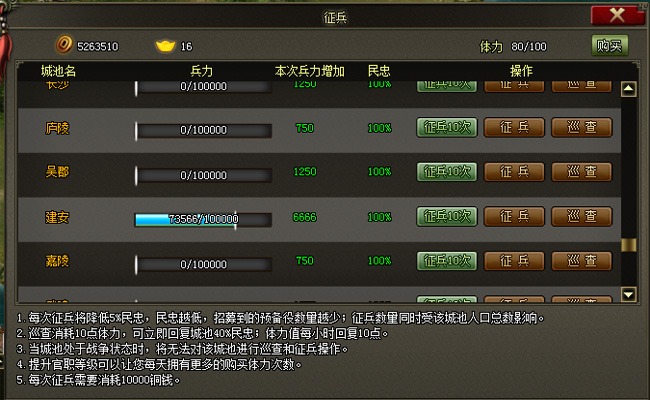Click 征兵10次 for 吴郡 city
Screen dimensions: 650x400
coord(447,172)
